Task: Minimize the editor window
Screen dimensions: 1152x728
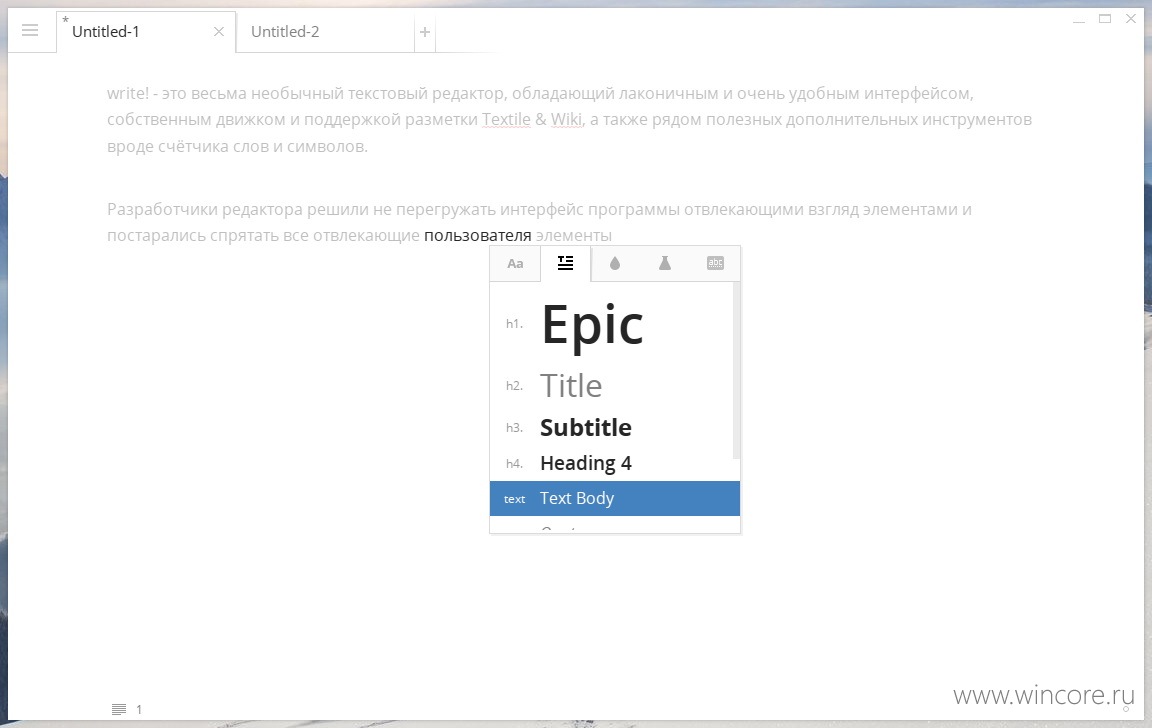Action: 1079,20
